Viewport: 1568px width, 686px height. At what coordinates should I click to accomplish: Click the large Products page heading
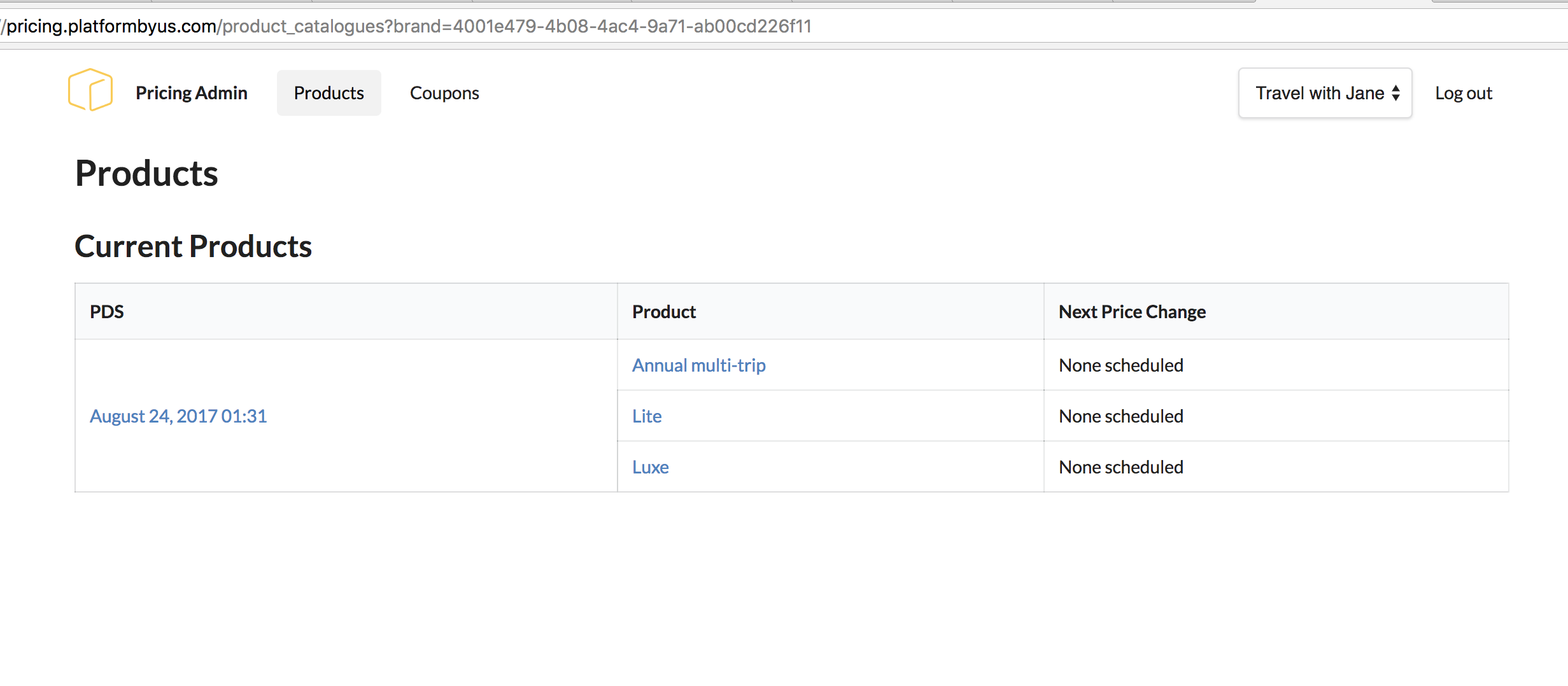[146, 173]
